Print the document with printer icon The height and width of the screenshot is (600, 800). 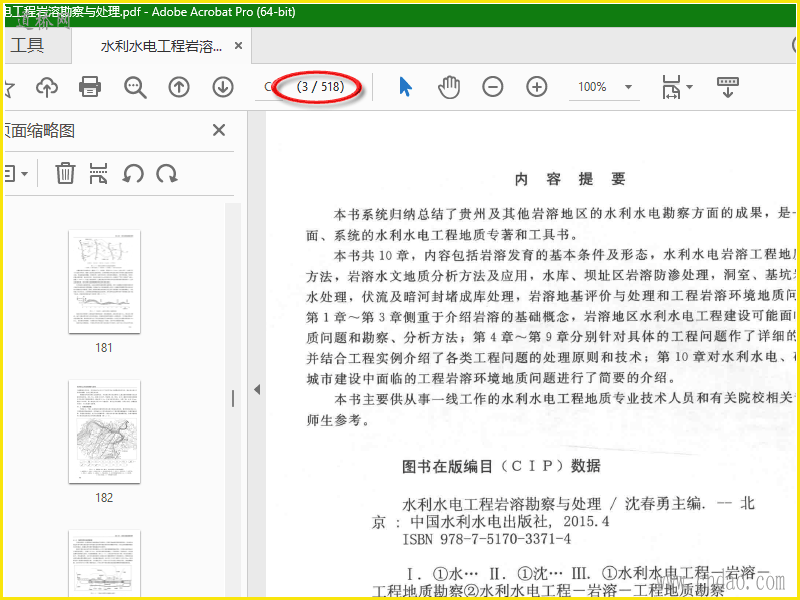click(90, 87)
